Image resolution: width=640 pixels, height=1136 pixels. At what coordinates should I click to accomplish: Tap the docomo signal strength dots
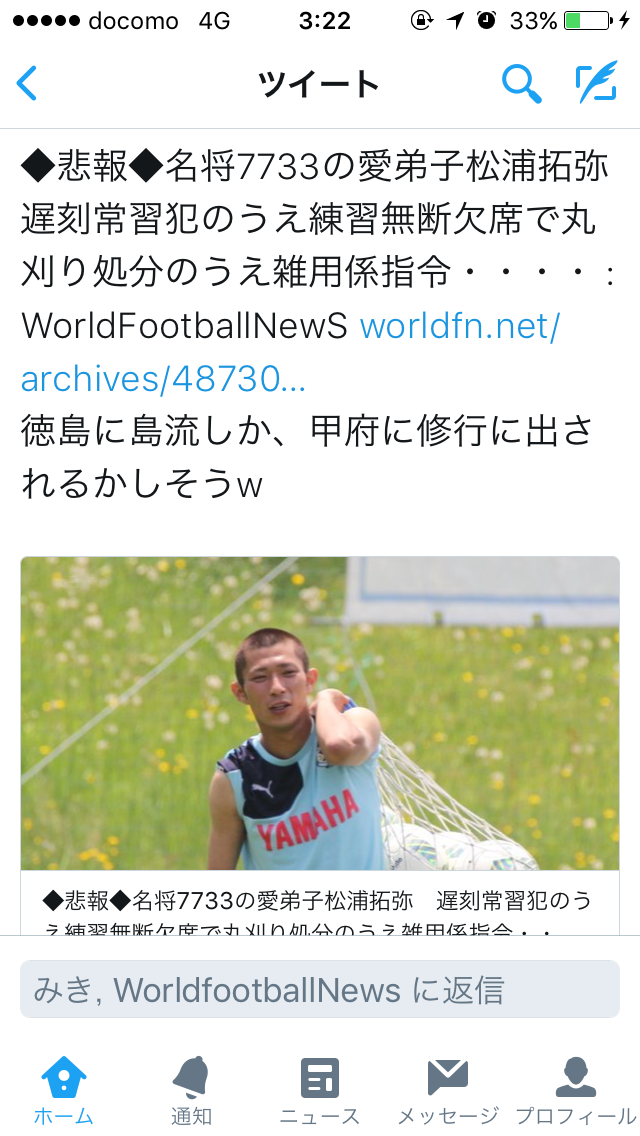pyautogui.click(x=46, y=20)
